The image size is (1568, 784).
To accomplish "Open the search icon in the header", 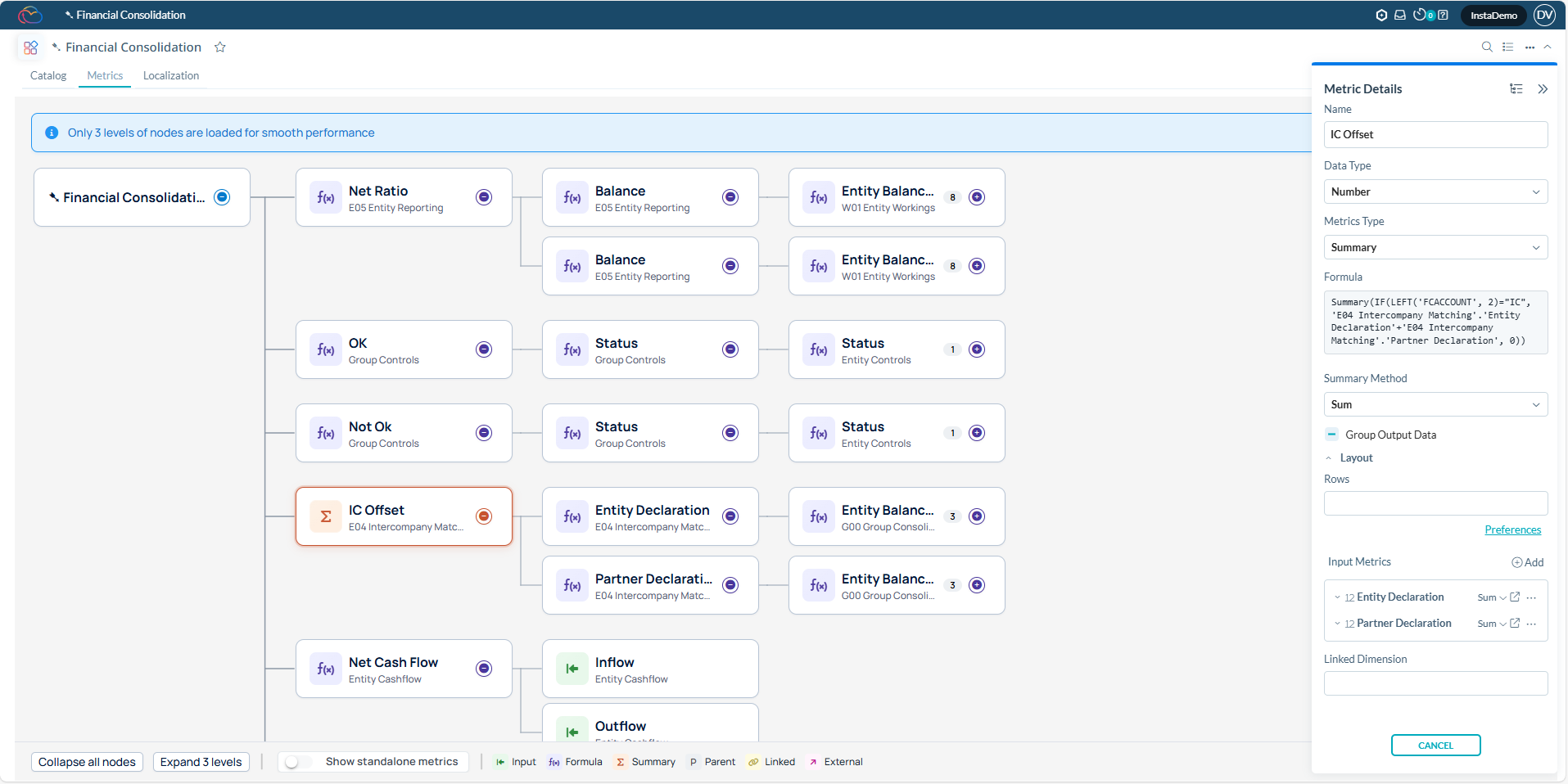I will (x=1487, y=47).
